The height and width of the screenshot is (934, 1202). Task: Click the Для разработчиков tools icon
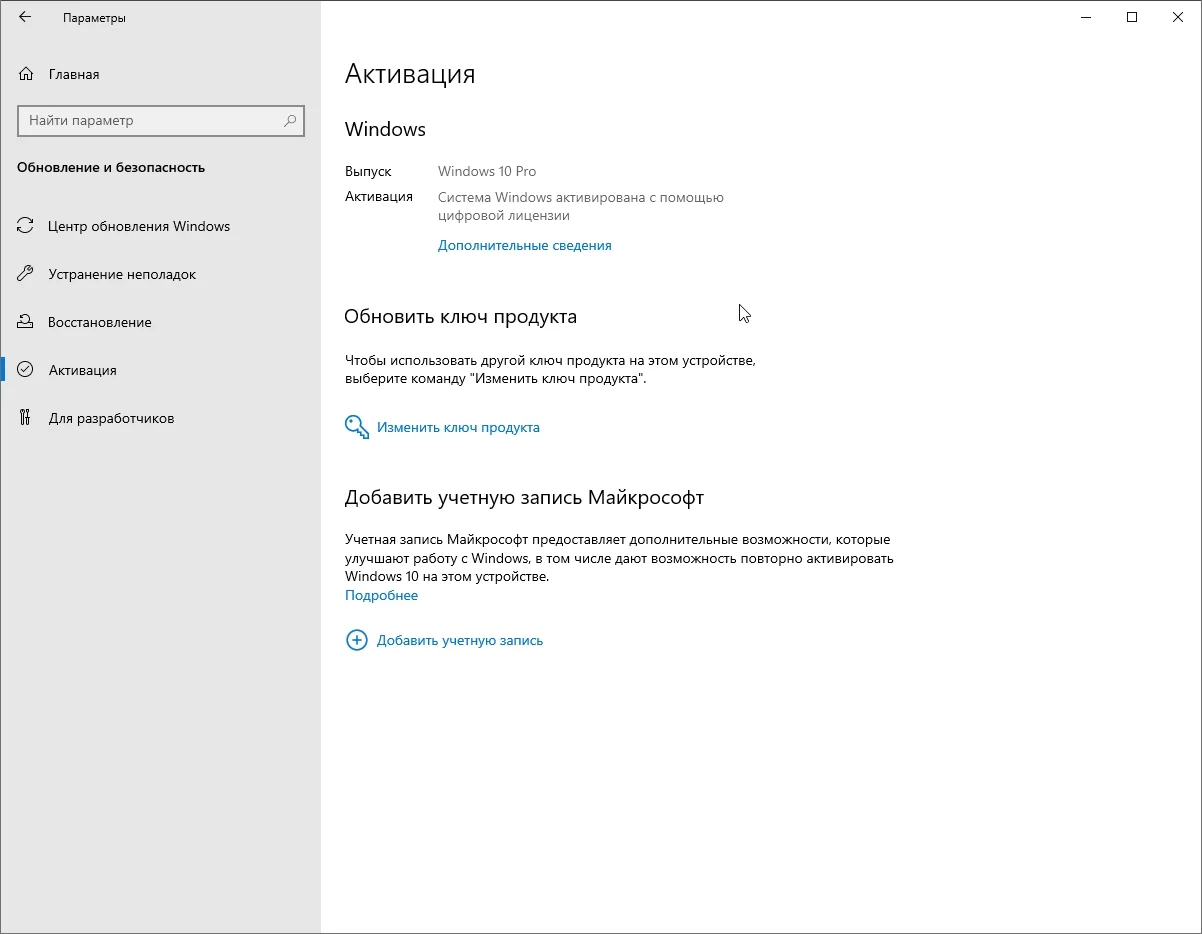click(x=26, y=418)
